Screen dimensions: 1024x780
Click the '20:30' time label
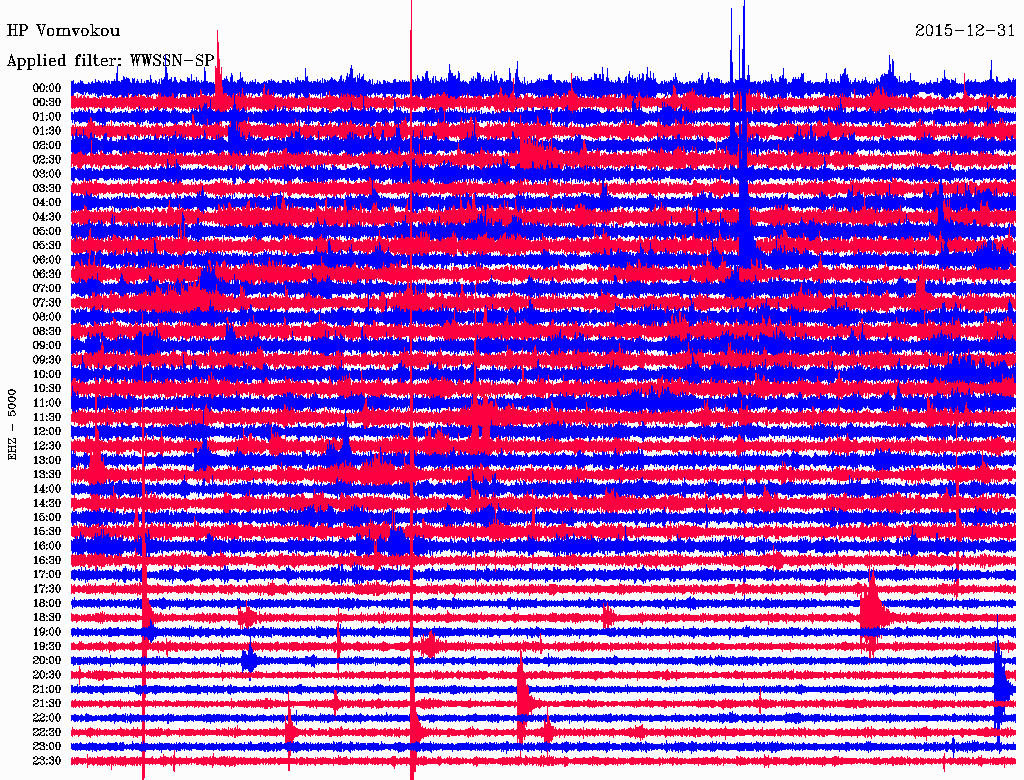[x=46, y=675]
